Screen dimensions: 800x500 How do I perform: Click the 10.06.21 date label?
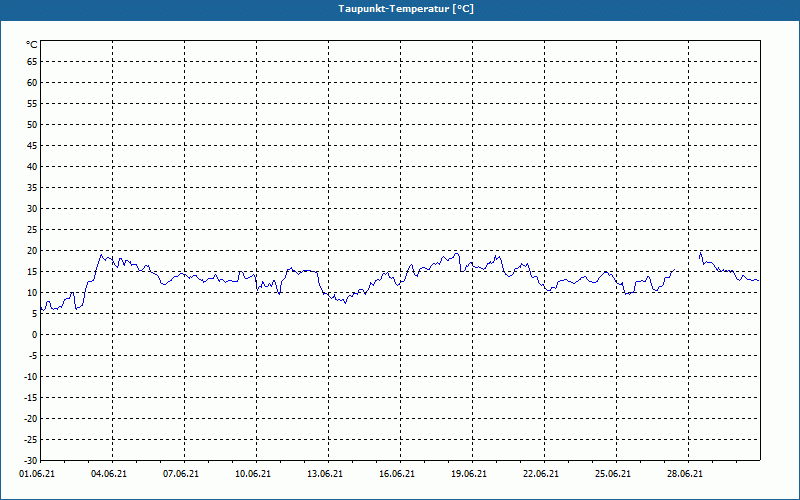pos(253,474)
